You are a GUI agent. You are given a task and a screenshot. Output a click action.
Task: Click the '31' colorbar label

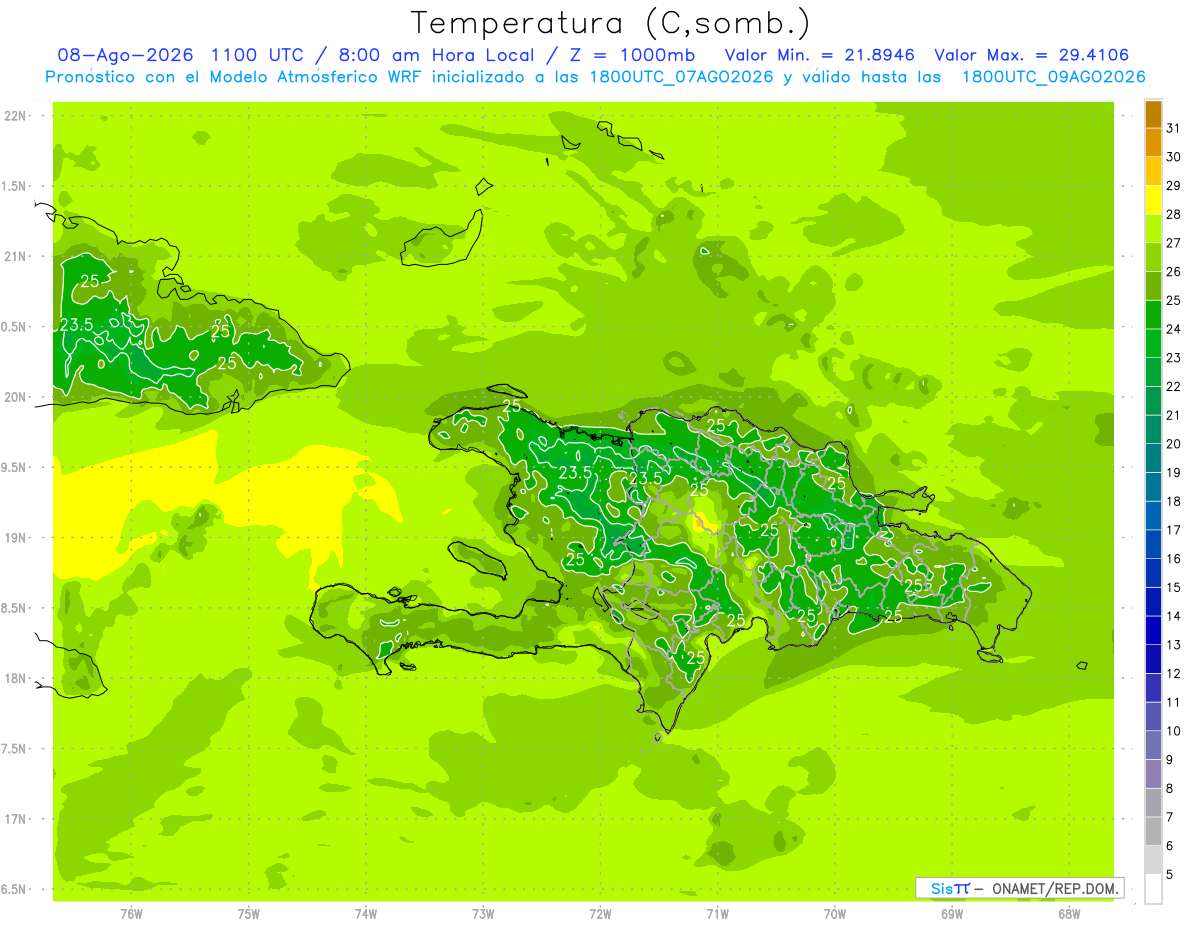click(1173, 128)
